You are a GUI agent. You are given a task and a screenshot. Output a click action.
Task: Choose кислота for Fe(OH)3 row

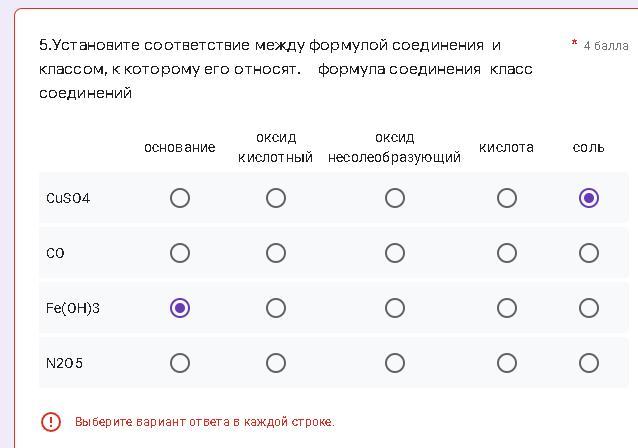(507, 308)
